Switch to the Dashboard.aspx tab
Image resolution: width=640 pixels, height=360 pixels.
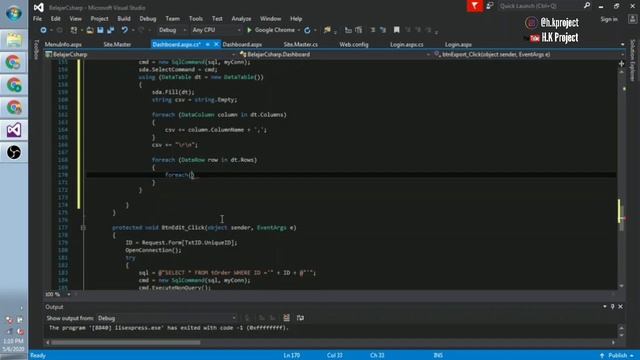[x=242, y=44]
